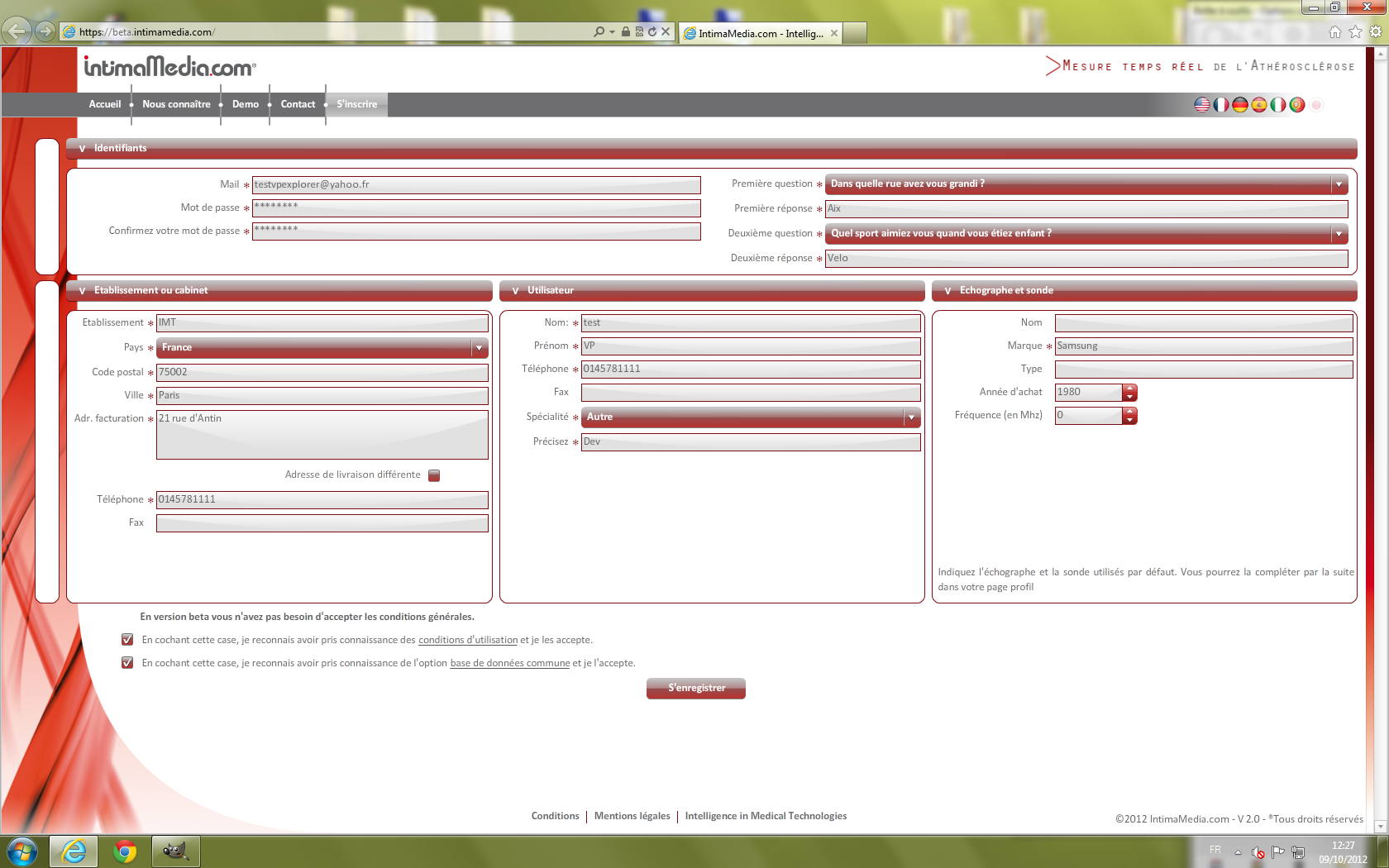Open the Contact menu item

pos(298,104)
